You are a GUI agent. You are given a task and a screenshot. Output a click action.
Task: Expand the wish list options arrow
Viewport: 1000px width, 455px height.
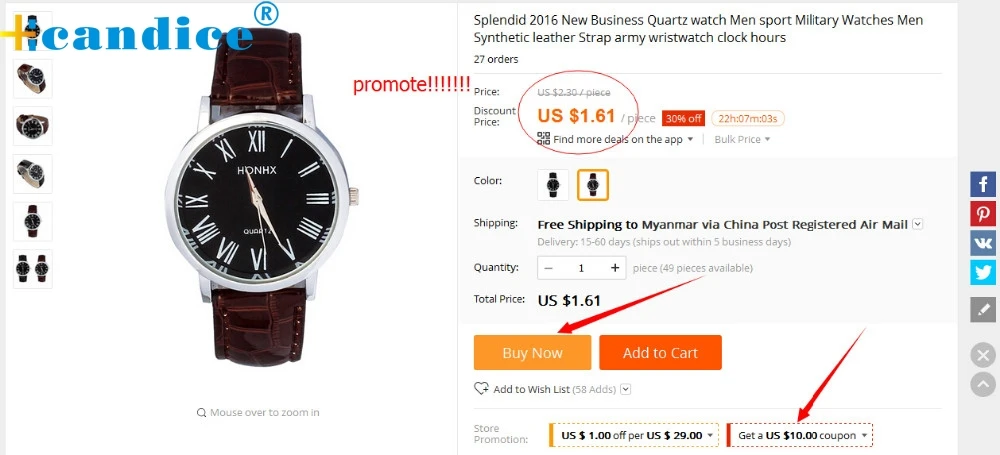(x=626, y=389)
